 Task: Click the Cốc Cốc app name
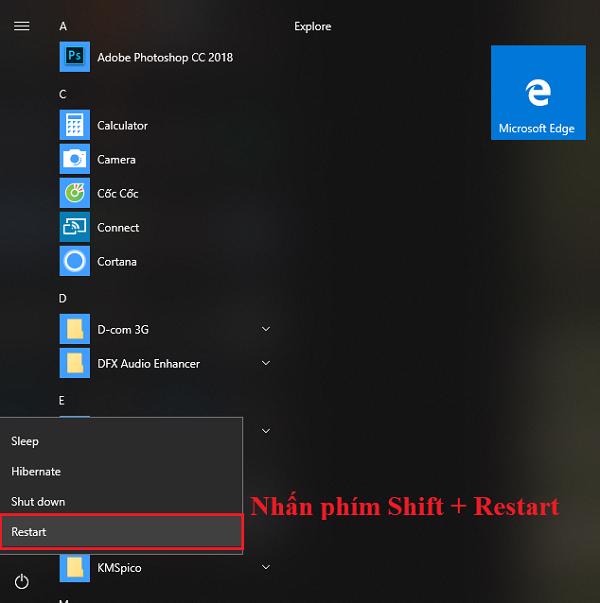[118, 193]
